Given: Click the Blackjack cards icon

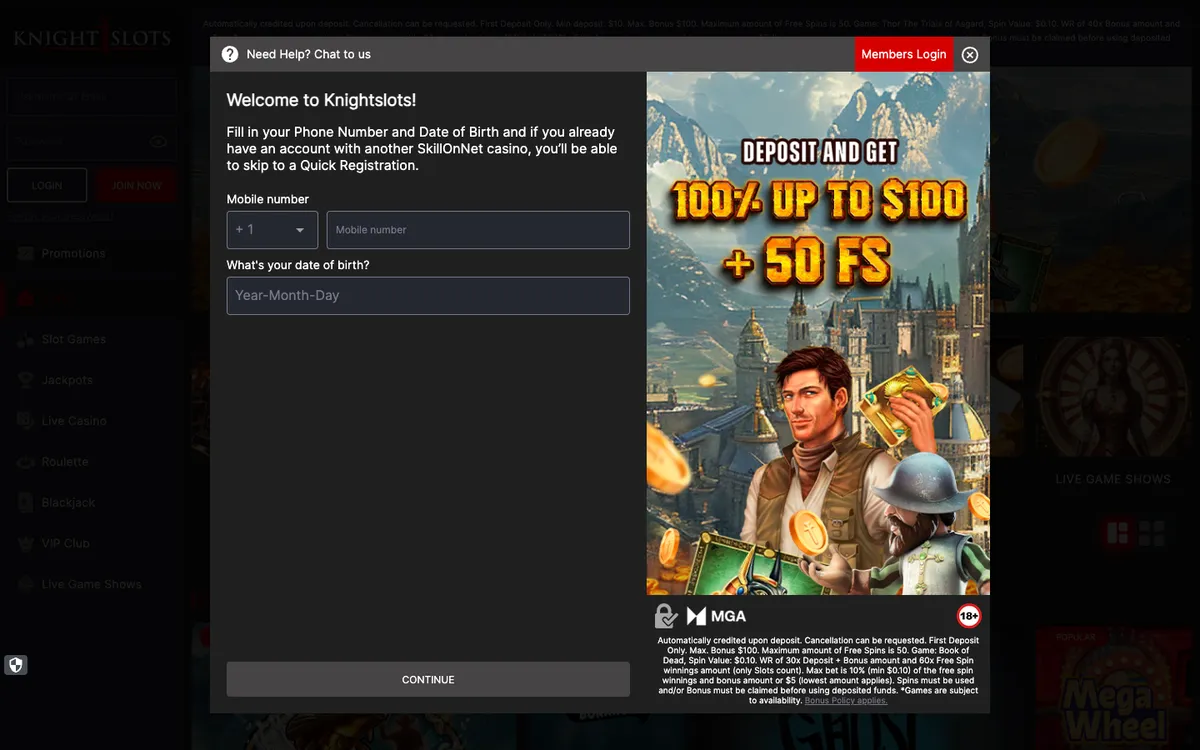Looking at the screenshot, I should (x=25, y=503).
